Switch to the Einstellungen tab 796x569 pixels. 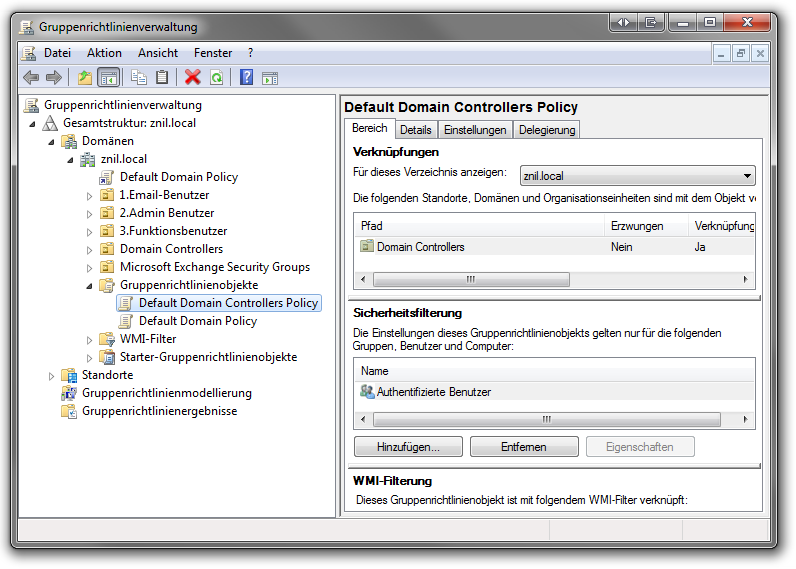point(475,130)
